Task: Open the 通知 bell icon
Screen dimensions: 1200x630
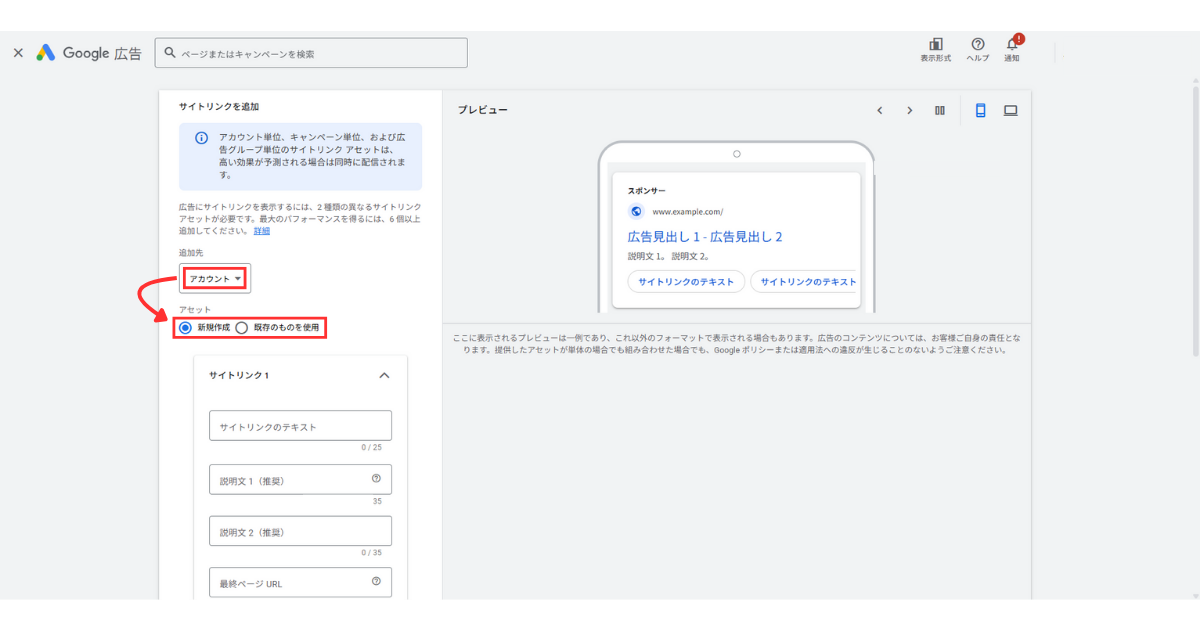Action: coord(1012,50)
